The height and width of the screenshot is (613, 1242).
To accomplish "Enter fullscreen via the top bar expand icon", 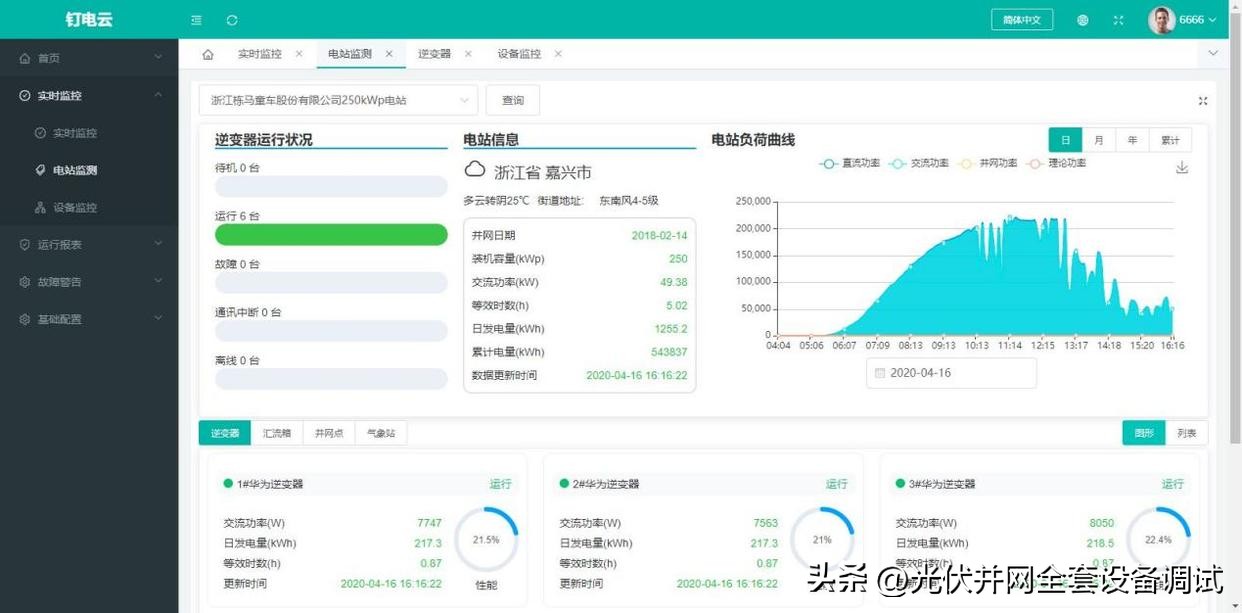I will [x=1117, y=19].
